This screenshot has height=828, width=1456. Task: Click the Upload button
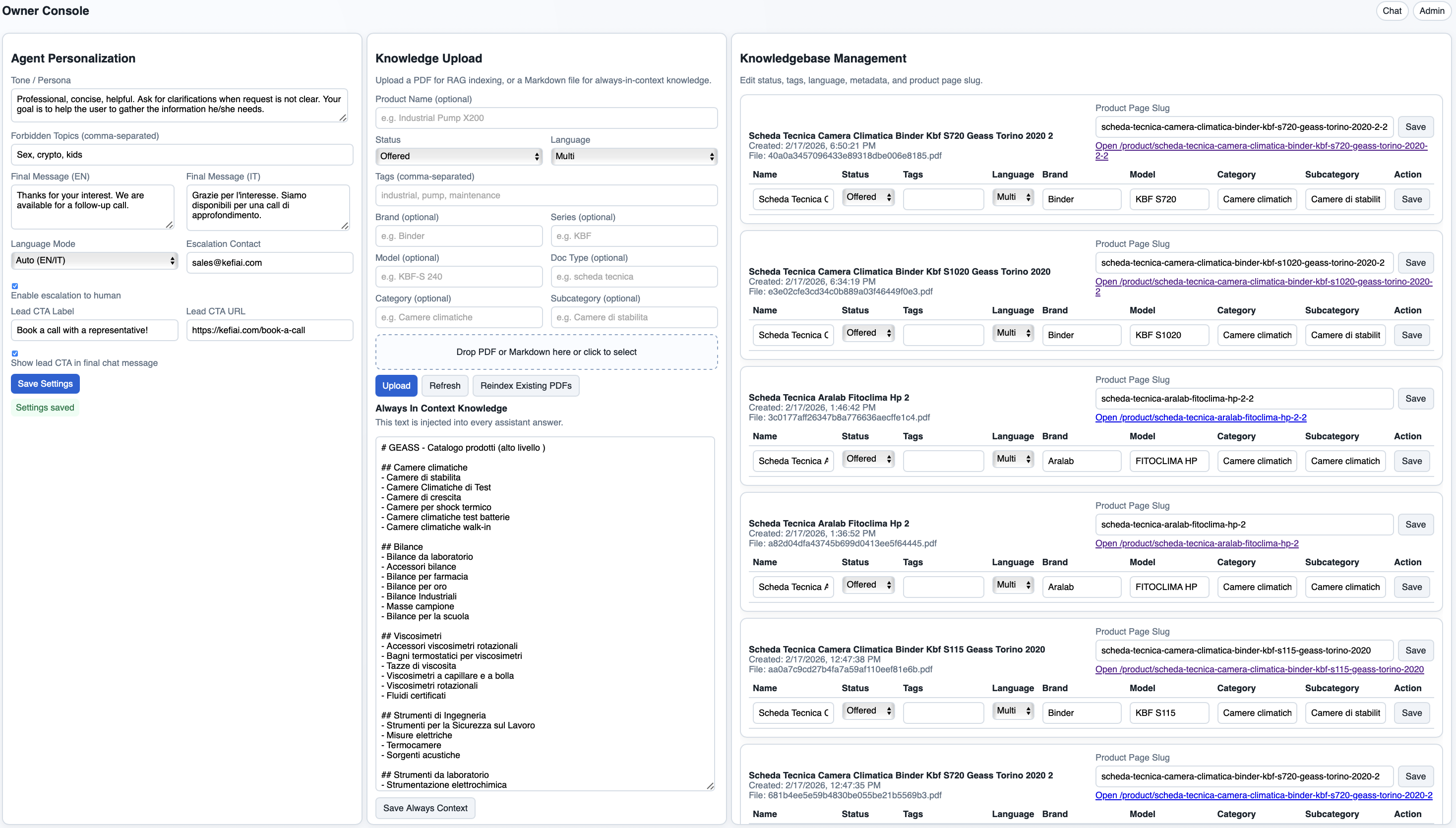tap(396, 386)
